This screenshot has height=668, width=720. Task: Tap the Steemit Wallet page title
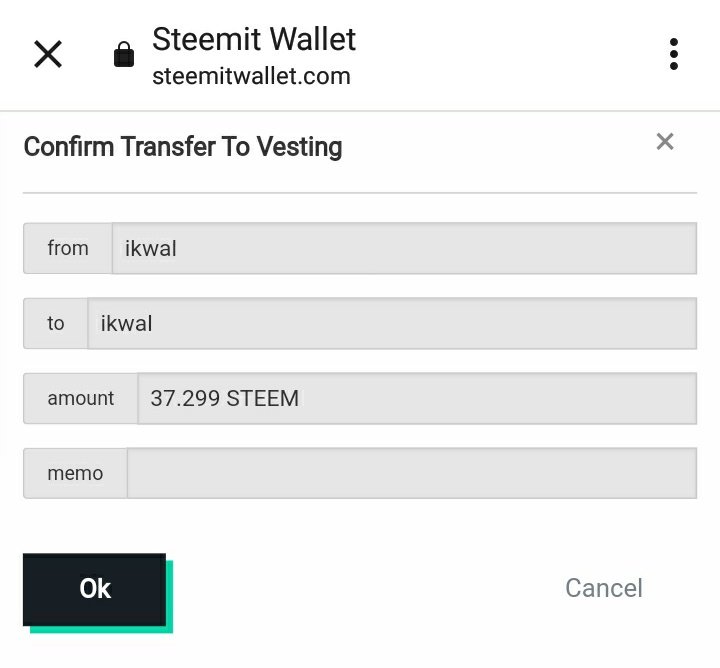point(254,39)
